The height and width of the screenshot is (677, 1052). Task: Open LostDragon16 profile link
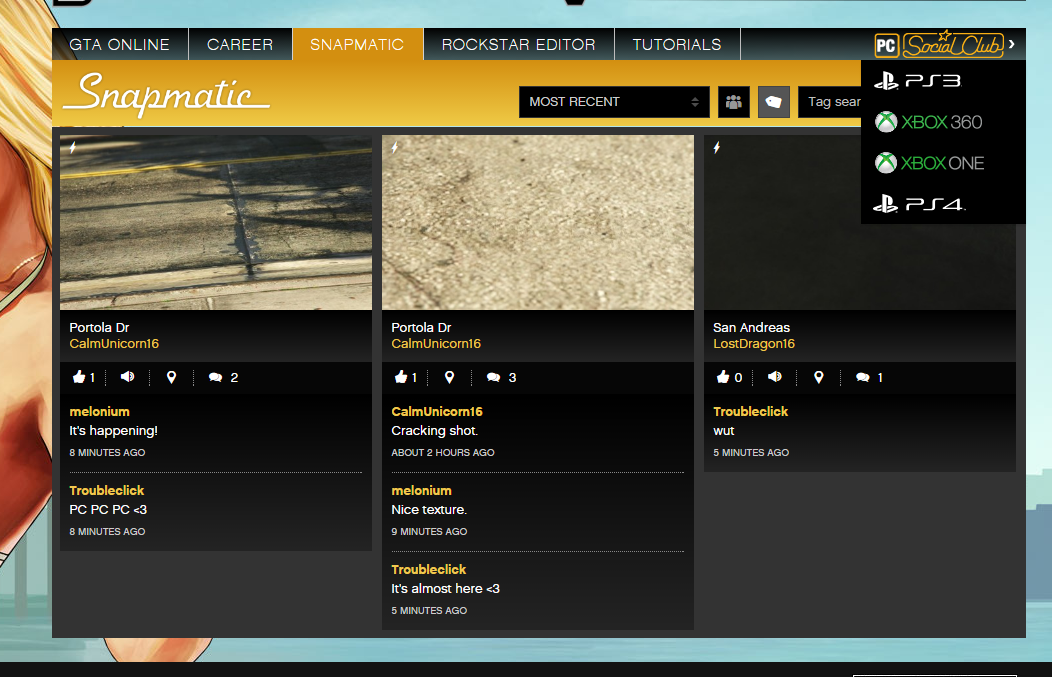click(x=754, y=344)
